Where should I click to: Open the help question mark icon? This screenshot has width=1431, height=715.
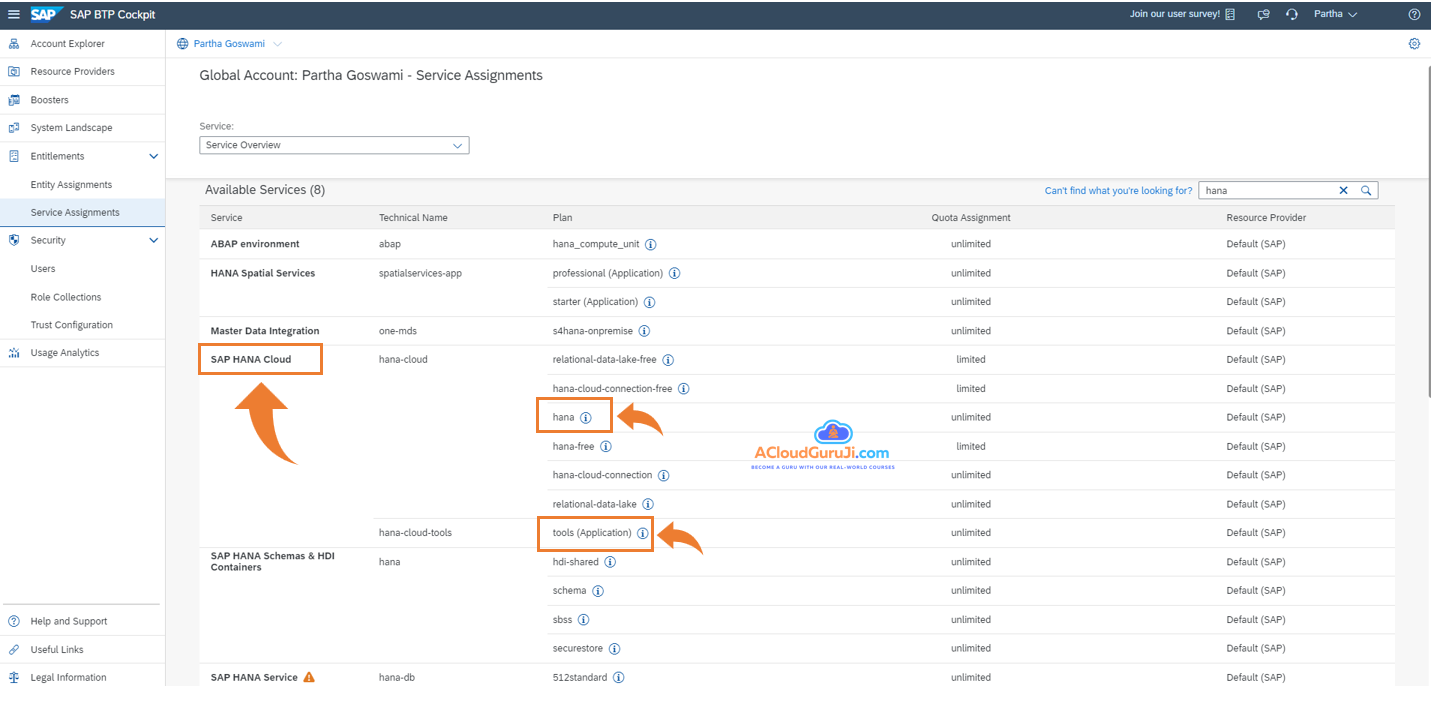[1414, 15]
